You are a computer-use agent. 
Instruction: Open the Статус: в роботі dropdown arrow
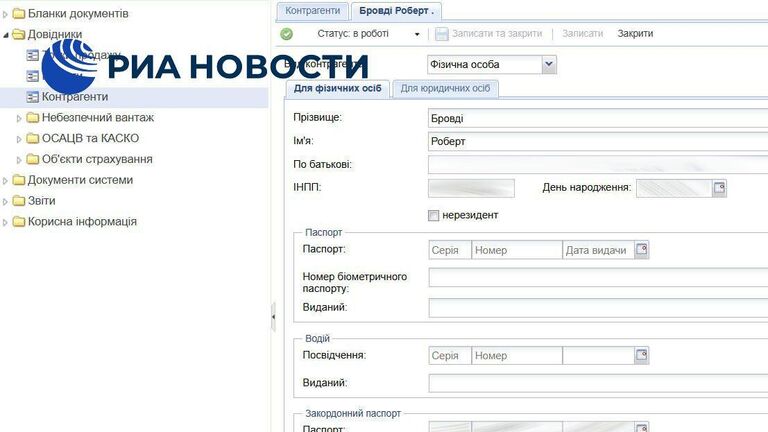(x=417, y=34)
